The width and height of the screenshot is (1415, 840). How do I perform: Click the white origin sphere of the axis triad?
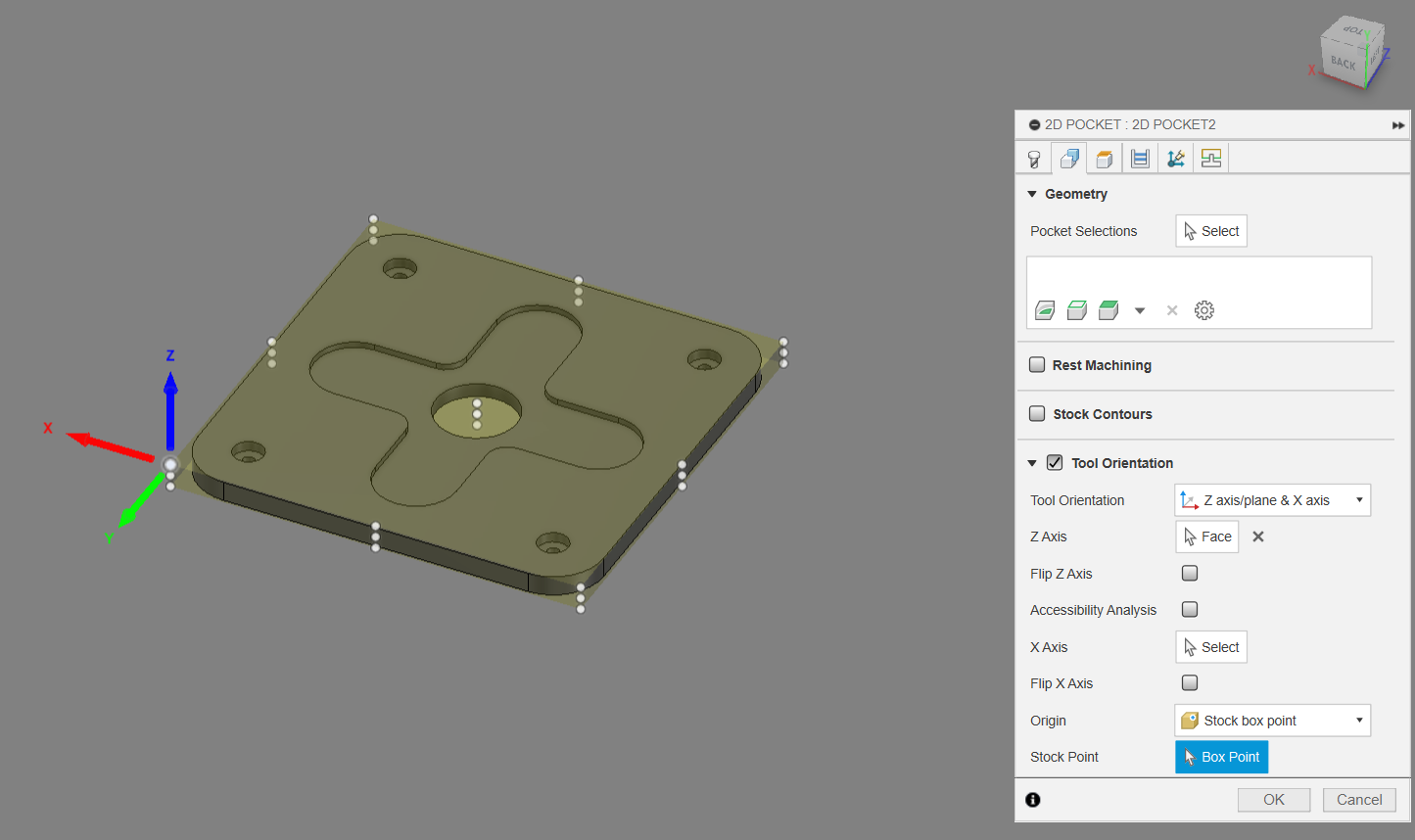(x=170, y=464)
